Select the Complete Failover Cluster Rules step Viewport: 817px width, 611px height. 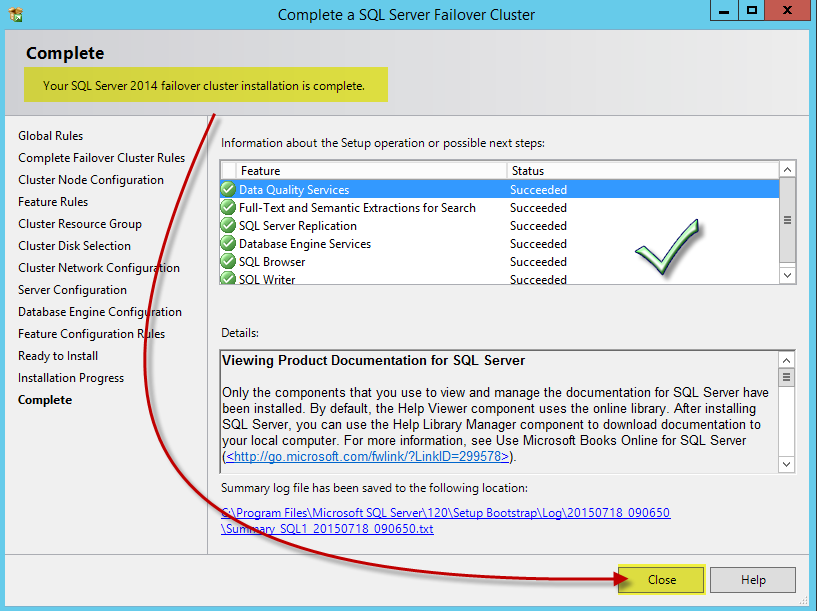coord(102,158)
